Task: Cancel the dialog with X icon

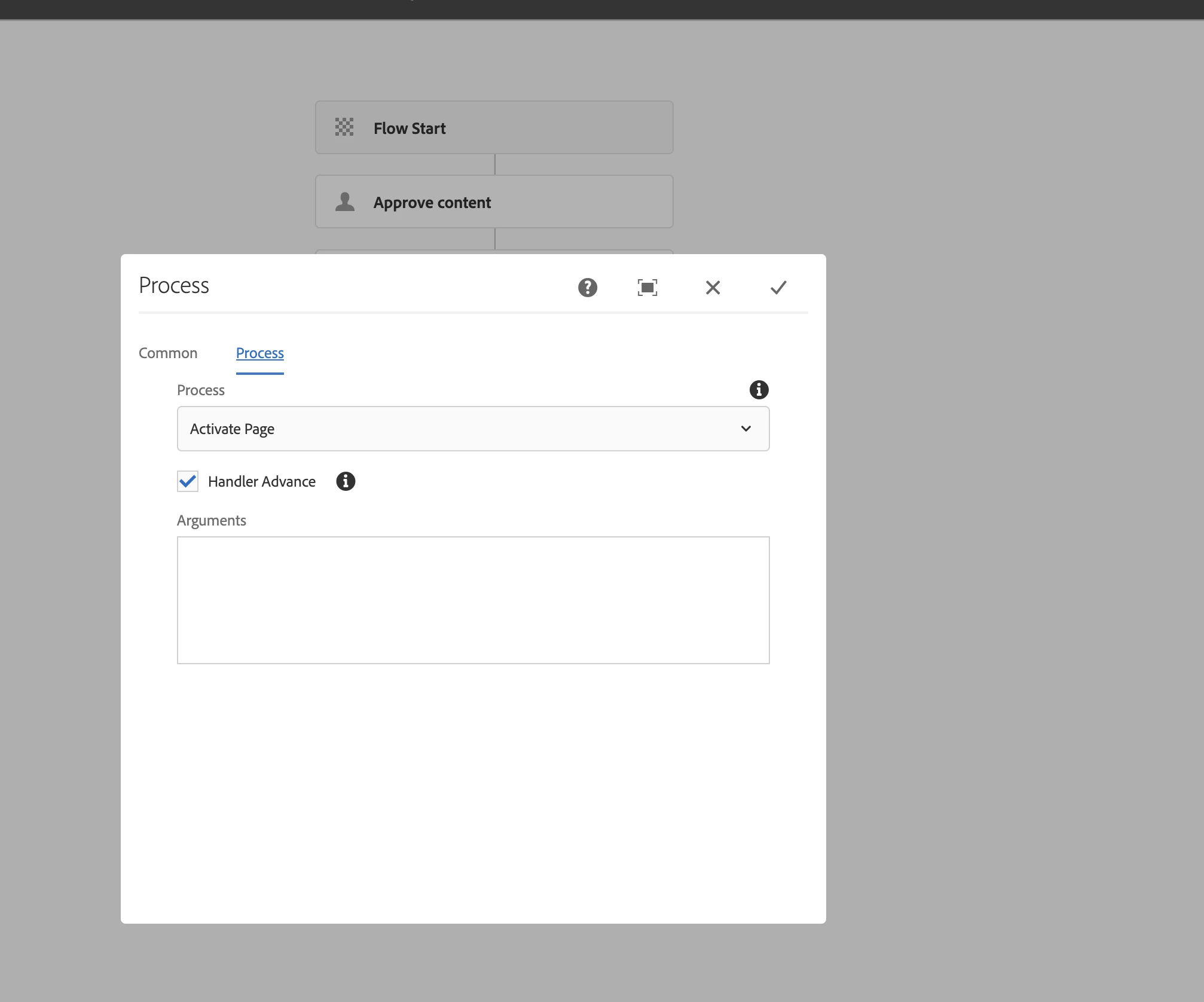Action: [x=712, y=288]
